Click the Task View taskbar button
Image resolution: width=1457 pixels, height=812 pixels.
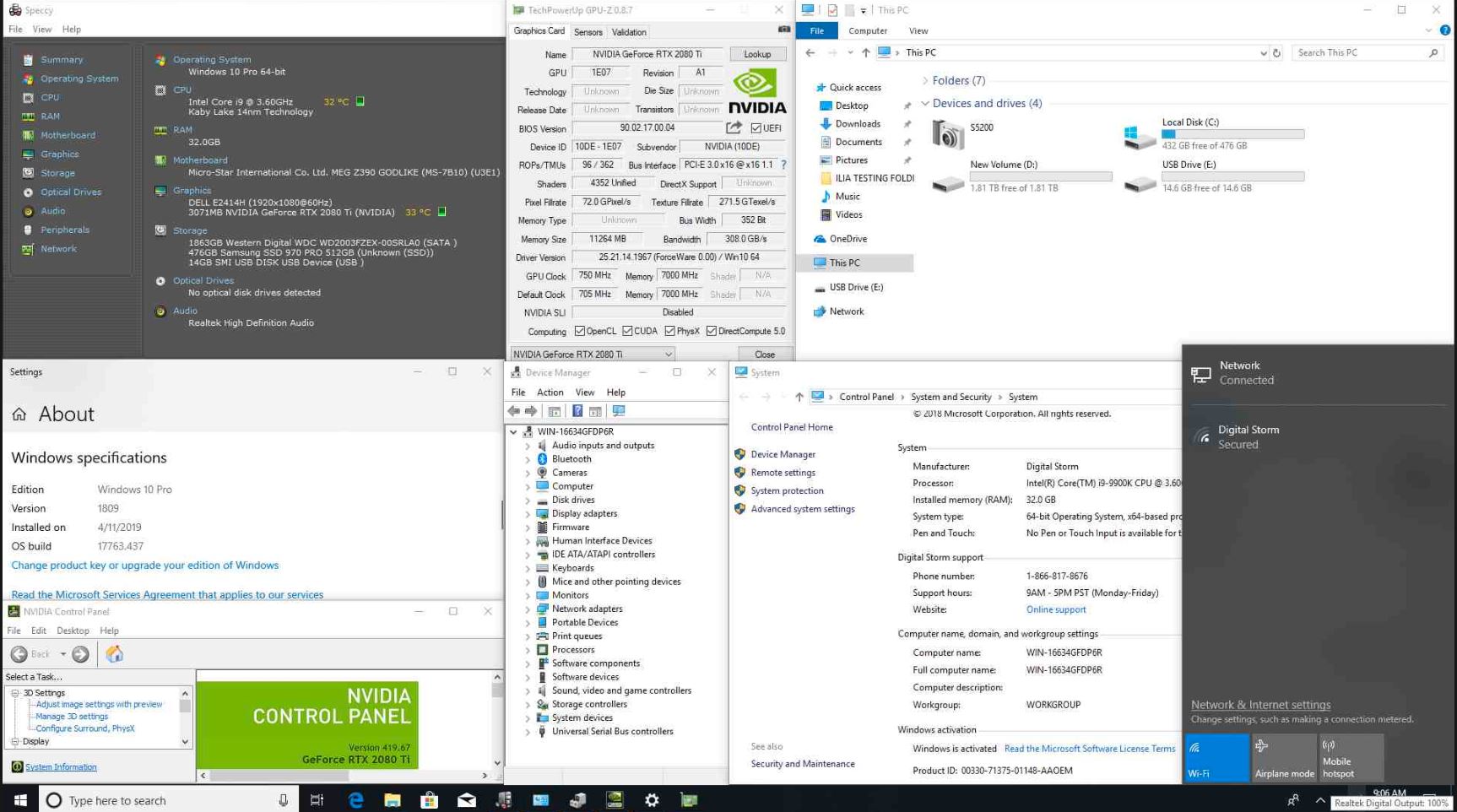317,800
